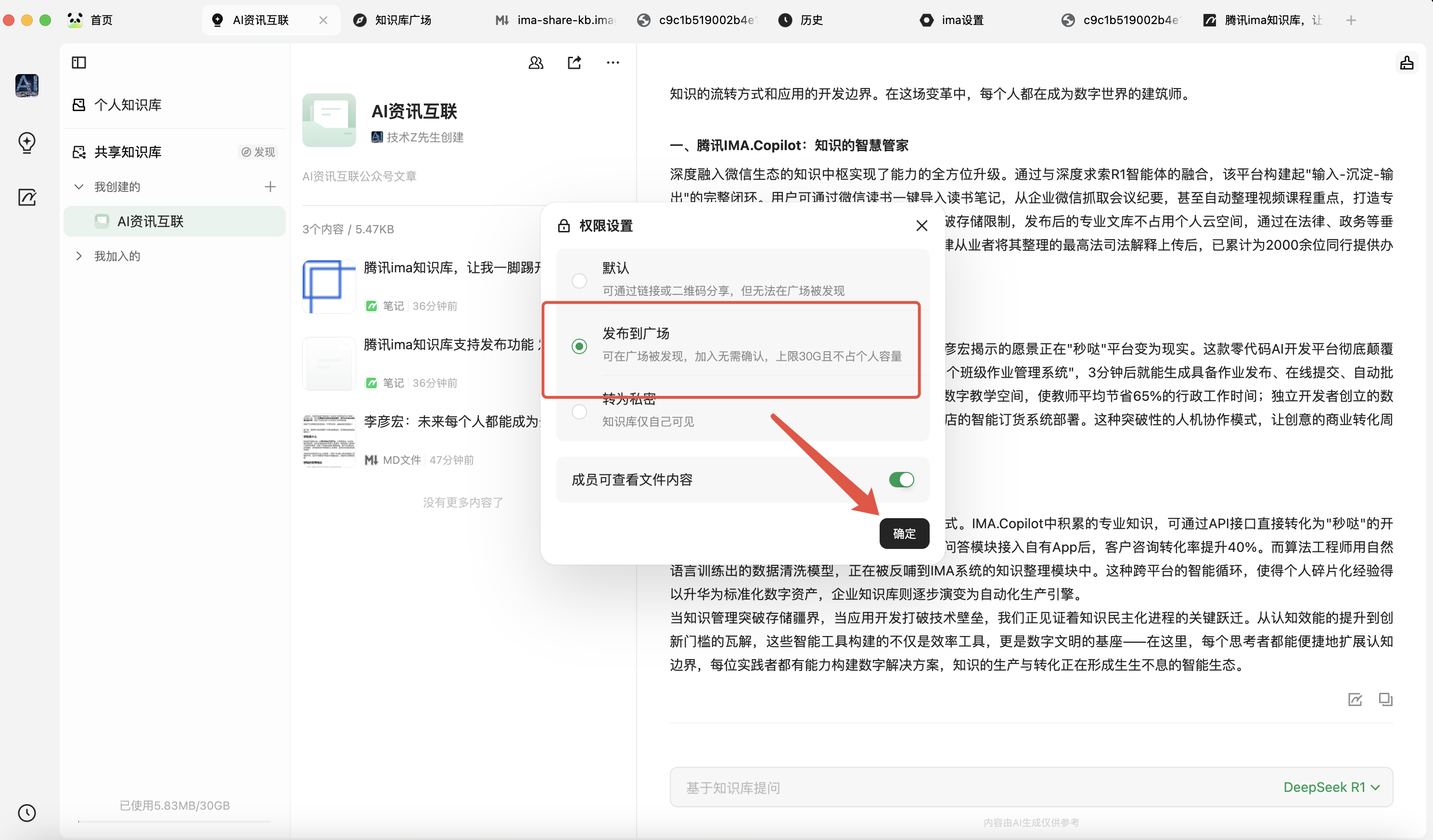
Task: Click the 3个内容 / 5.47KB count text
Action: coord(348,229)
